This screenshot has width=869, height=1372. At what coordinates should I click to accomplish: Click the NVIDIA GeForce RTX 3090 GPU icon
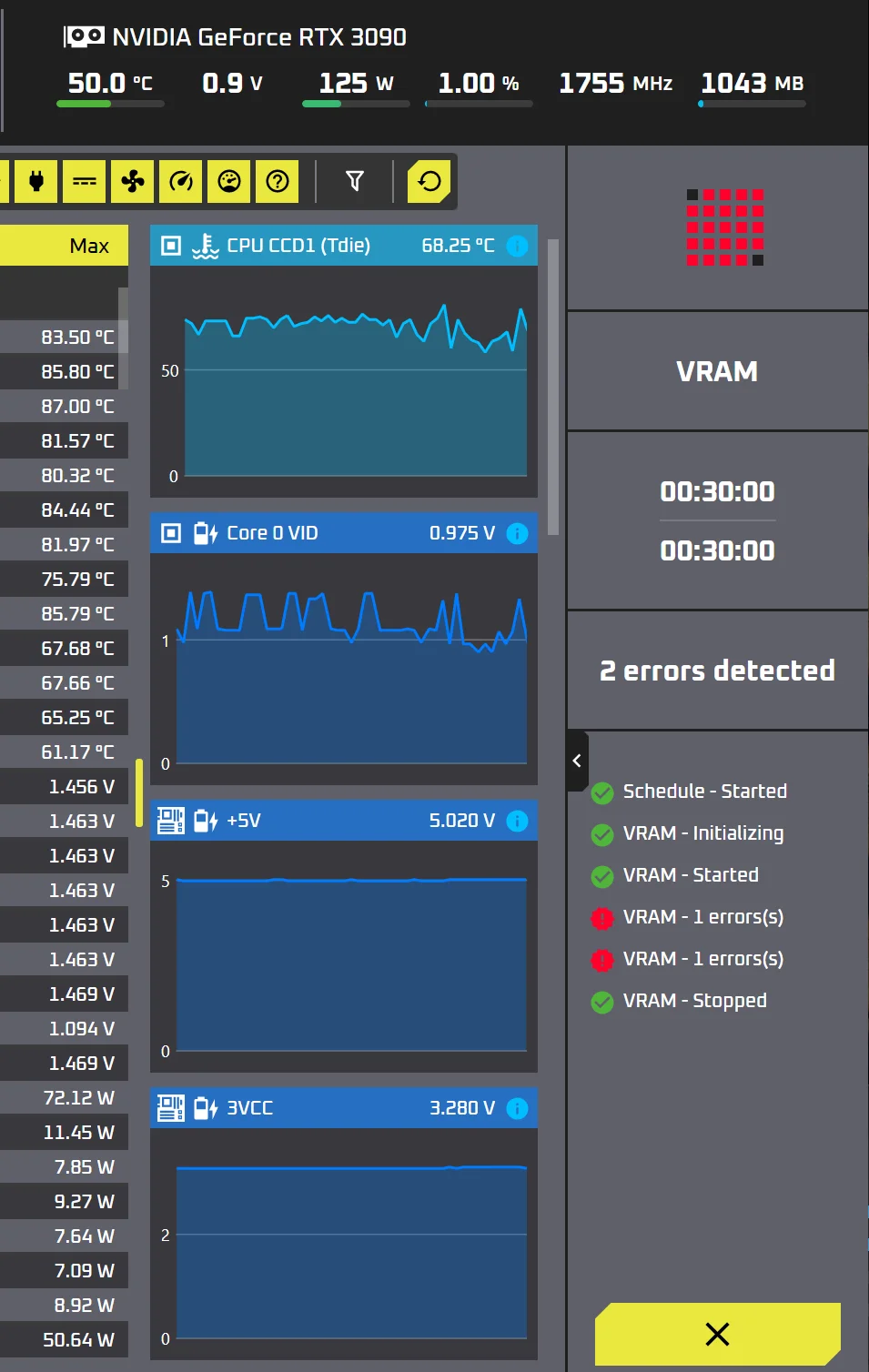tap(84, 36)
